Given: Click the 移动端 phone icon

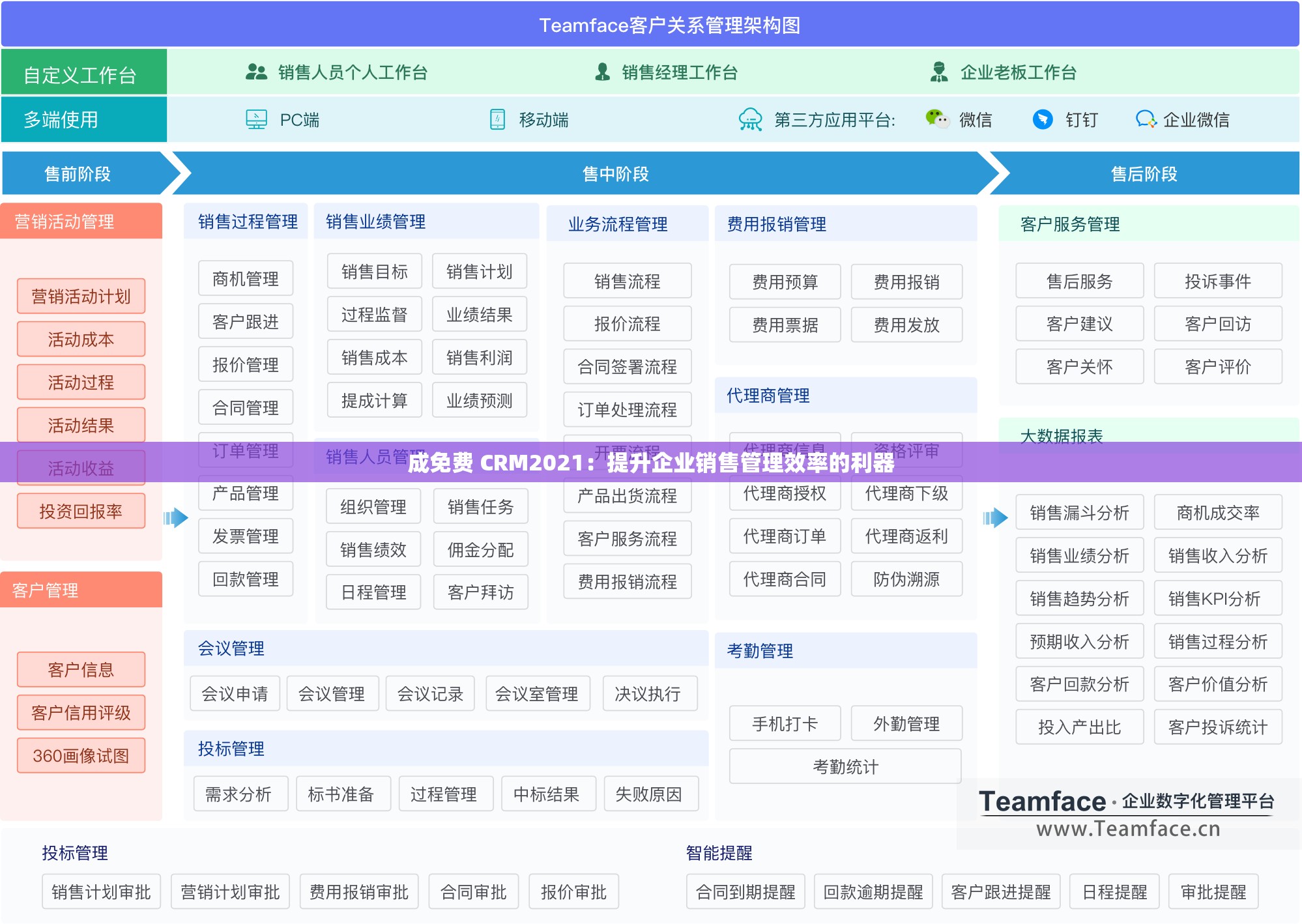Looking at the screenshot, I should click(x=497, y=119).
